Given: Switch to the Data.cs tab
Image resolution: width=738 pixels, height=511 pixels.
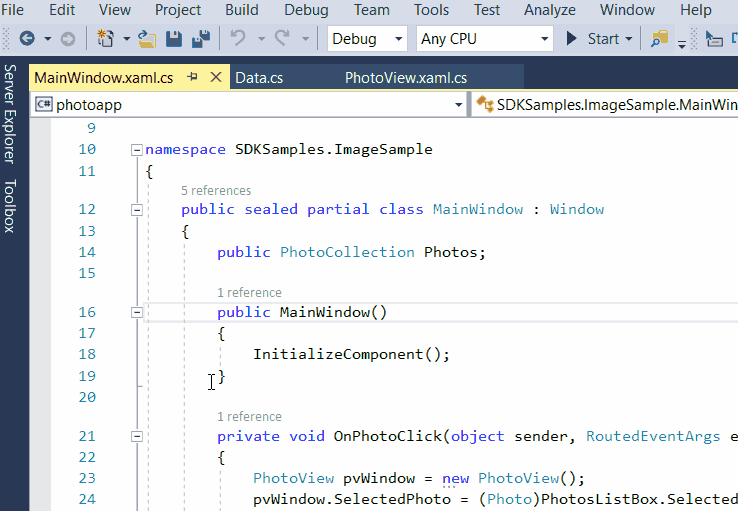Looking at the screenshot, I should point(259,78).
